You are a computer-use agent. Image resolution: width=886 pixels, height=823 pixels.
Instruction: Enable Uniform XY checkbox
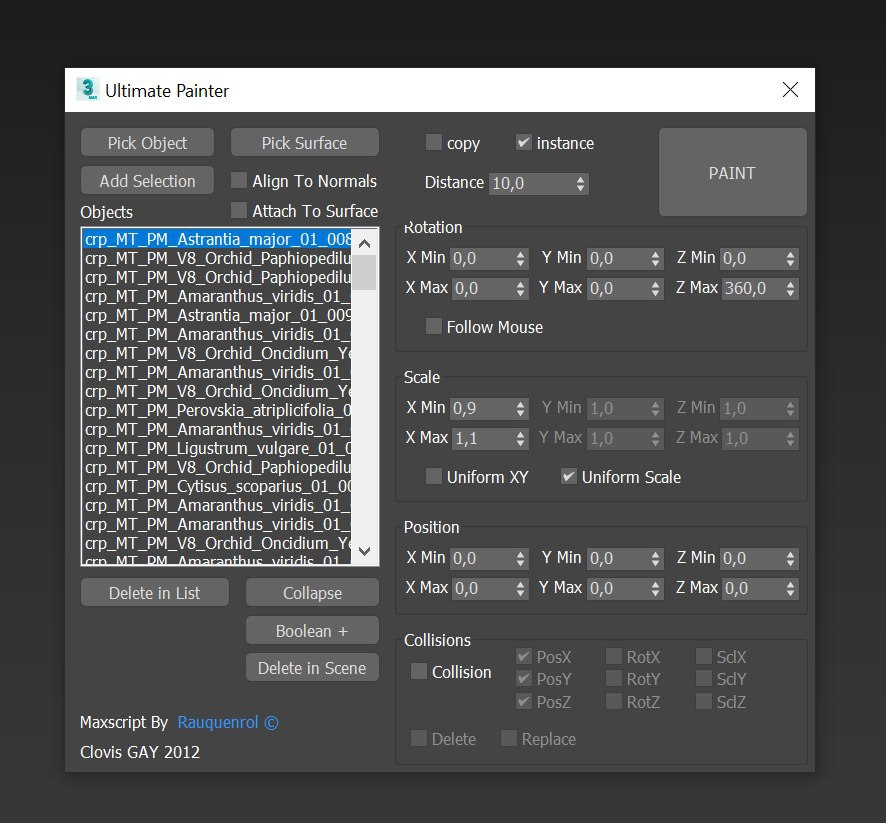pos(433,476)
